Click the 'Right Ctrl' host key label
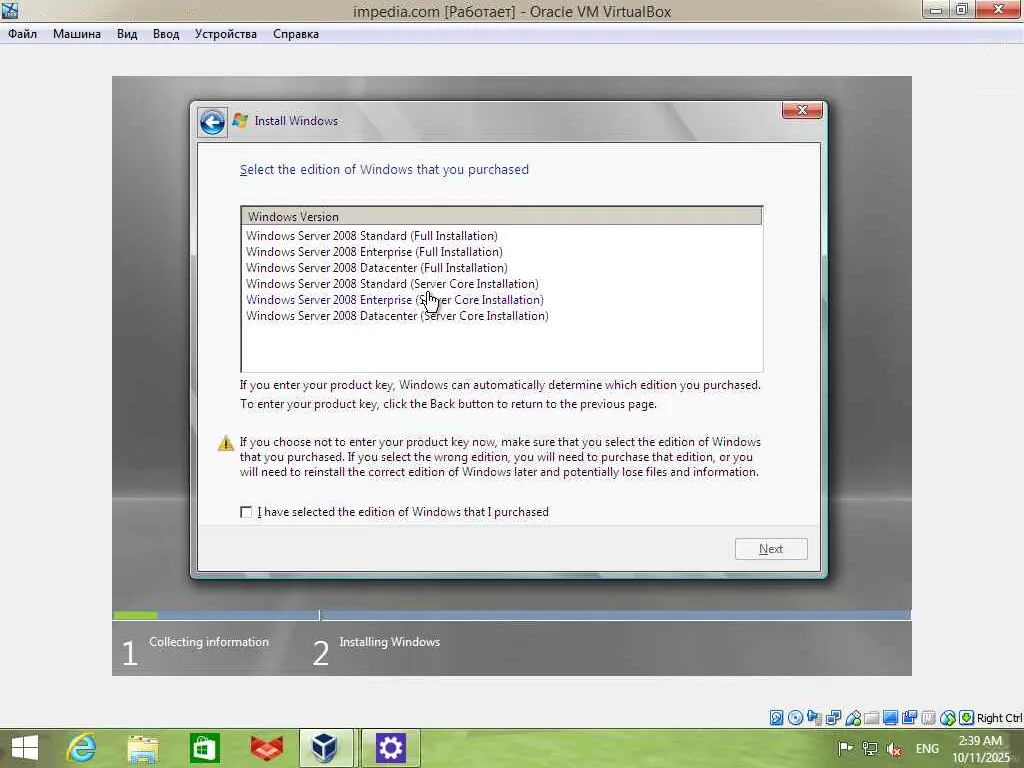The image size is (1024, 768). coord(999,718)
